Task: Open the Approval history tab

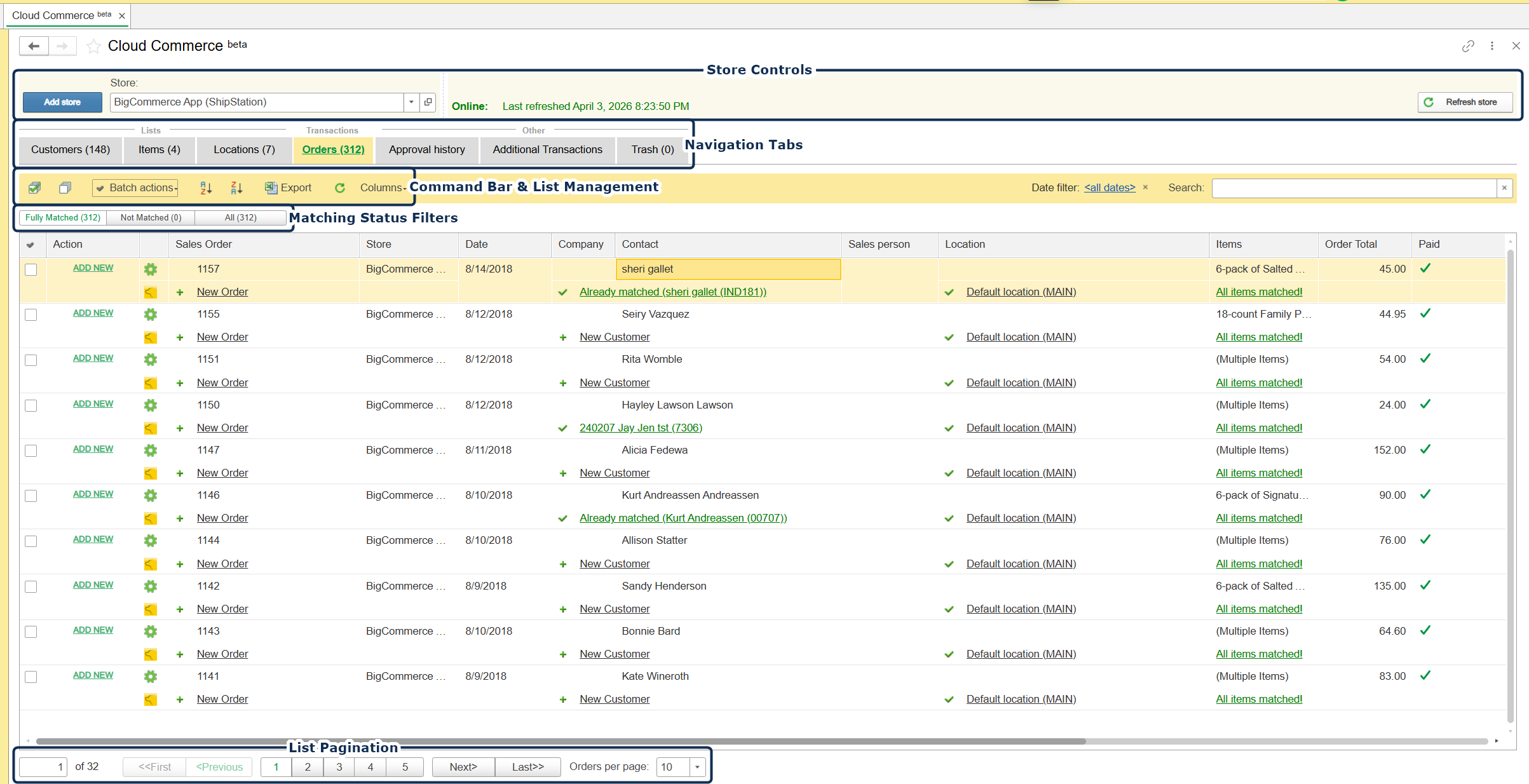Action: coord(426,149)
